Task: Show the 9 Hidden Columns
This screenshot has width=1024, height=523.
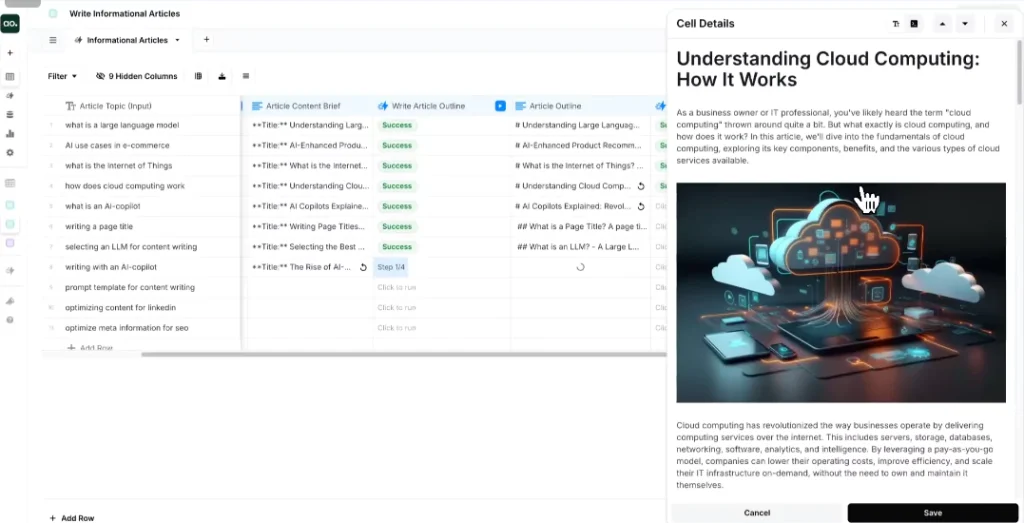Action: pos(137,76)
